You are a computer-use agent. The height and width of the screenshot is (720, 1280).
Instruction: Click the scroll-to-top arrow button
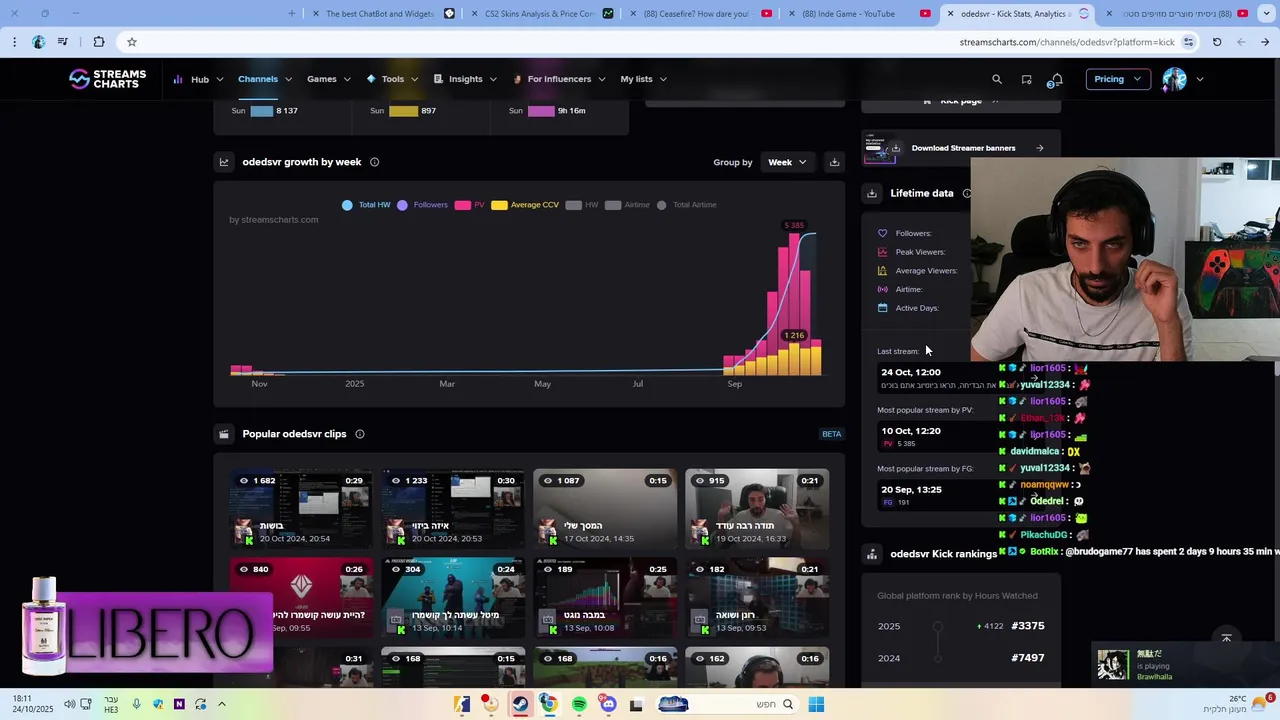click(x=1226, y=638)
